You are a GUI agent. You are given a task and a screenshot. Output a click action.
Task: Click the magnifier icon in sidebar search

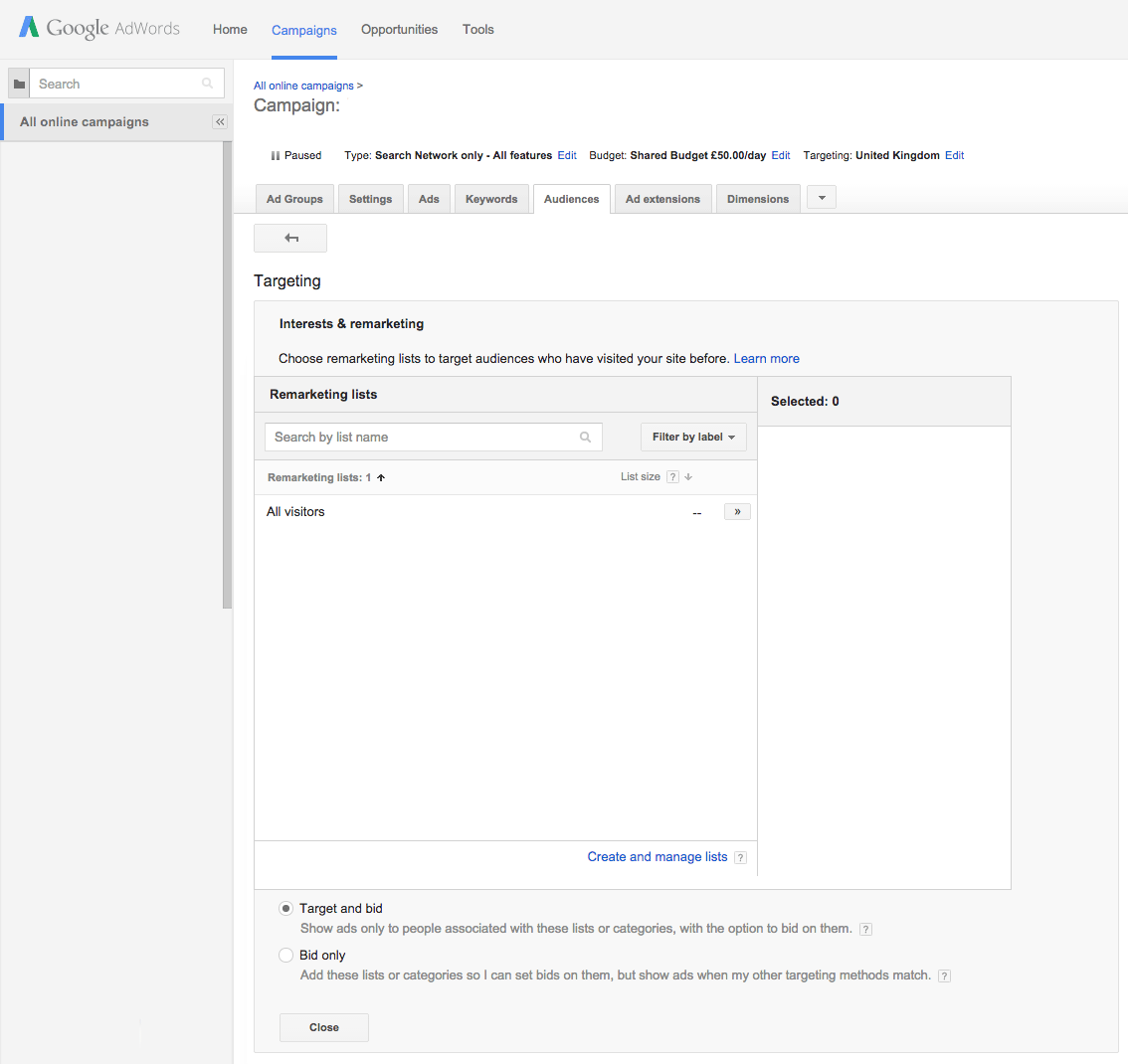207,84
